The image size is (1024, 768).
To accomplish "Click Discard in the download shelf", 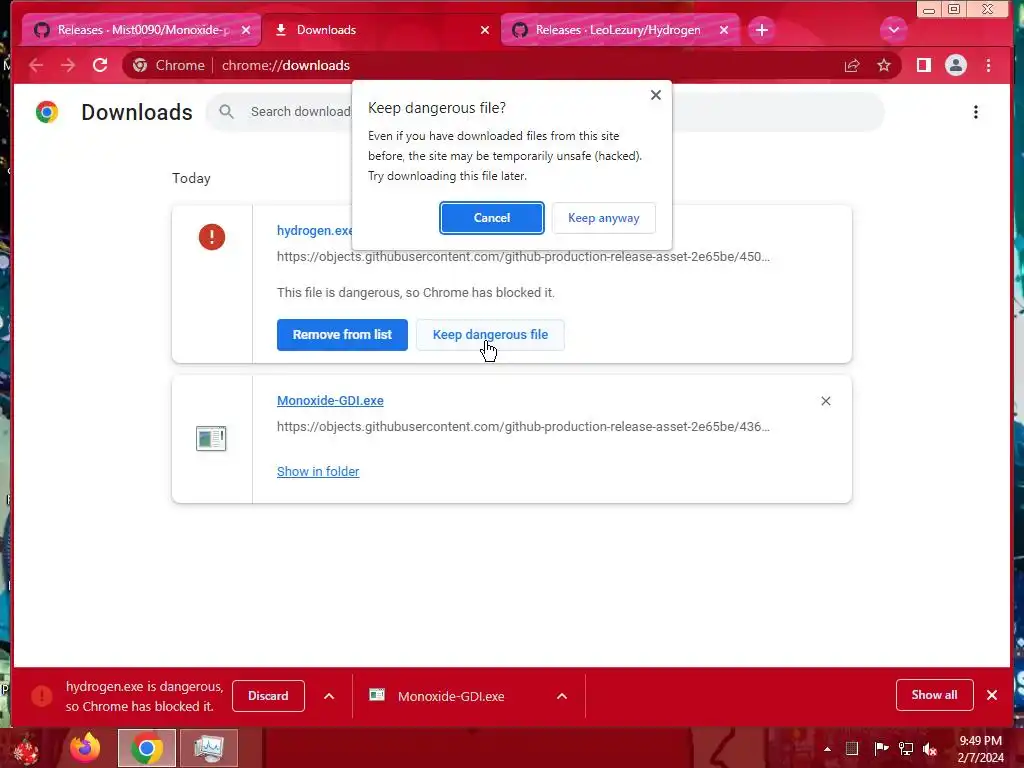I will click(x=268, y=696).
